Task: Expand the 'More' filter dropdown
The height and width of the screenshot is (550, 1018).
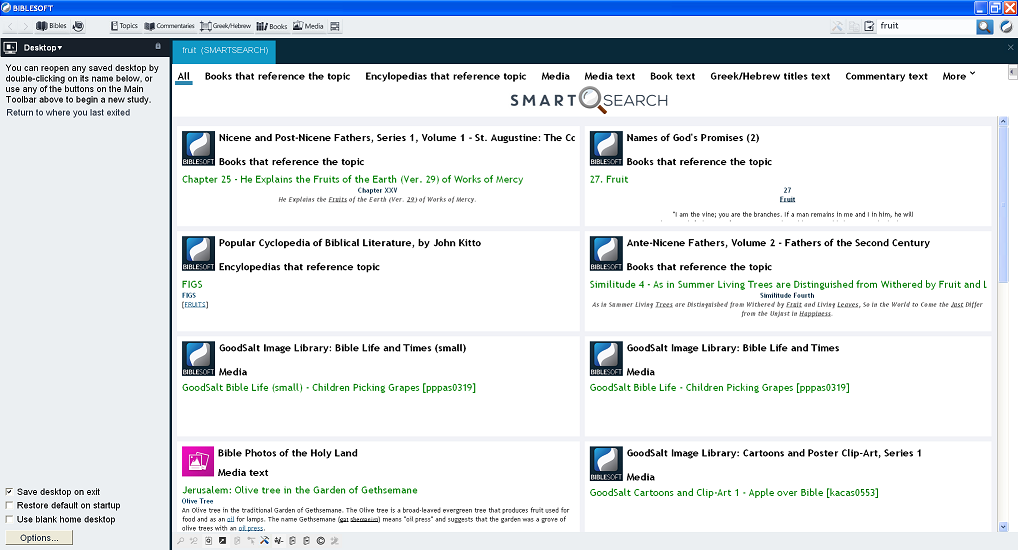Action: click(958, 77)
